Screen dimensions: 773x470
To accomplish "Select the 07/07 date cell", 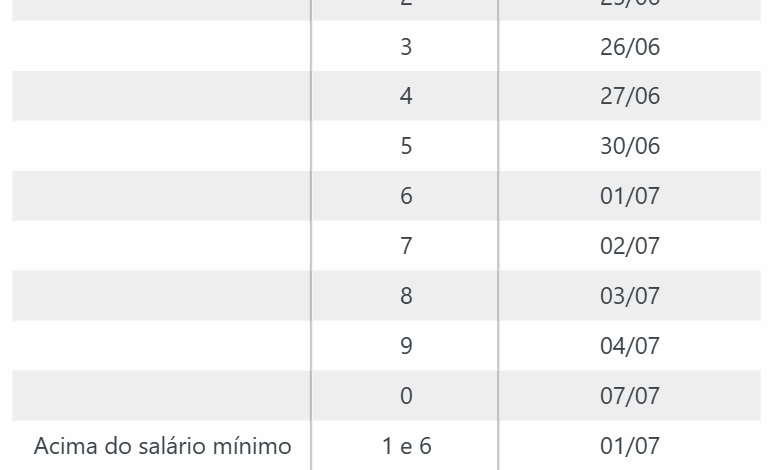I will (630, 396).
